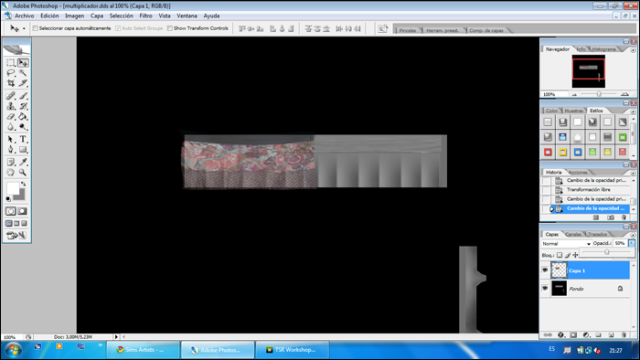Select the Lasso tool
Viewport: 640px width, 360px height.
(x=11, y=73)
